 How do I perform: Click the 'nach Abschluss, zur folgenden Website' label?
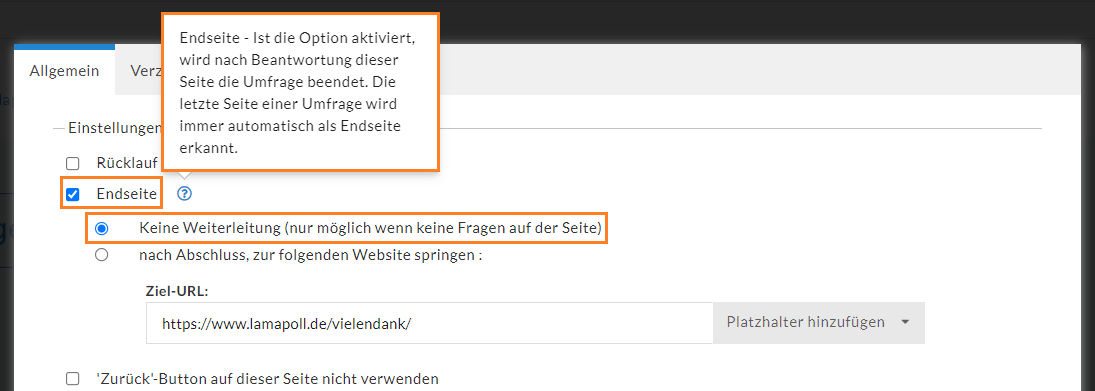(x=311, y=255)
